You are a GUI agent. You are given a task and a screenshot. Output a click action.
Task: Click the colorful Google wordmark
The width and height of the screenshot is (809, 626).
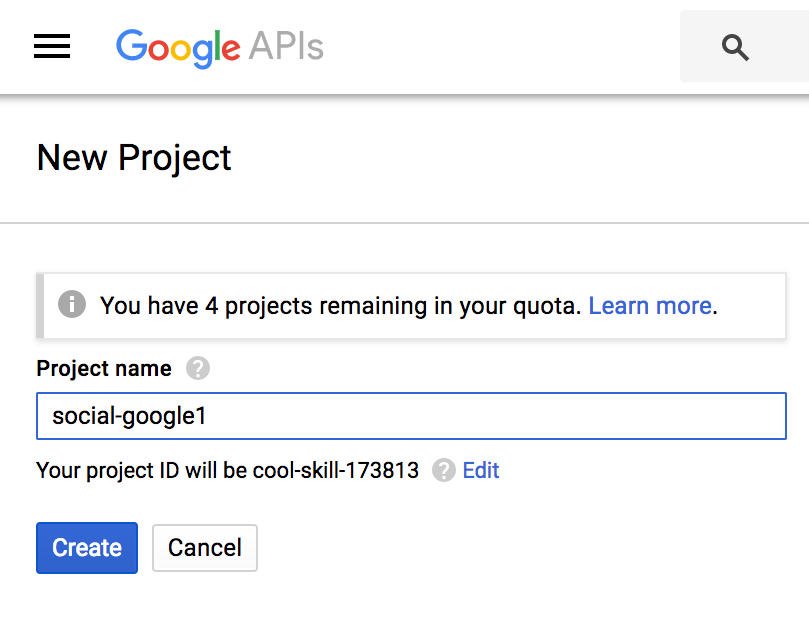point(178,48)
